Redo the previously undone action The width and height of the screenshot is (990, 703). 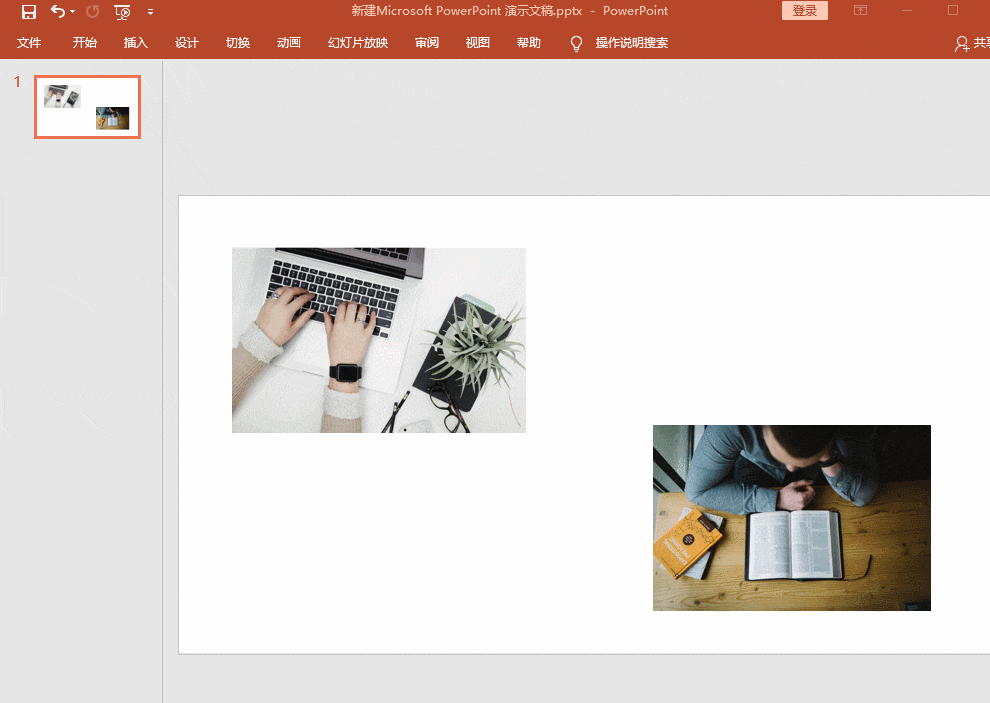(x=93, y=11)
